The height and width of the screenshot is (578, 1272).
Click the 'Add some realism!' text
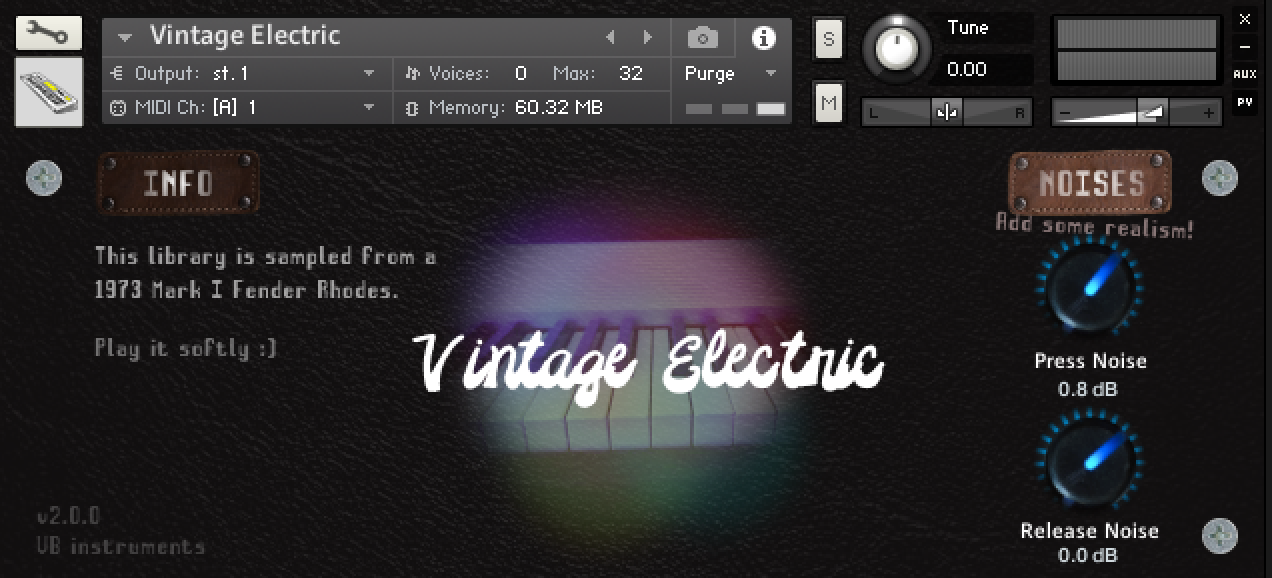[1094, 226]
